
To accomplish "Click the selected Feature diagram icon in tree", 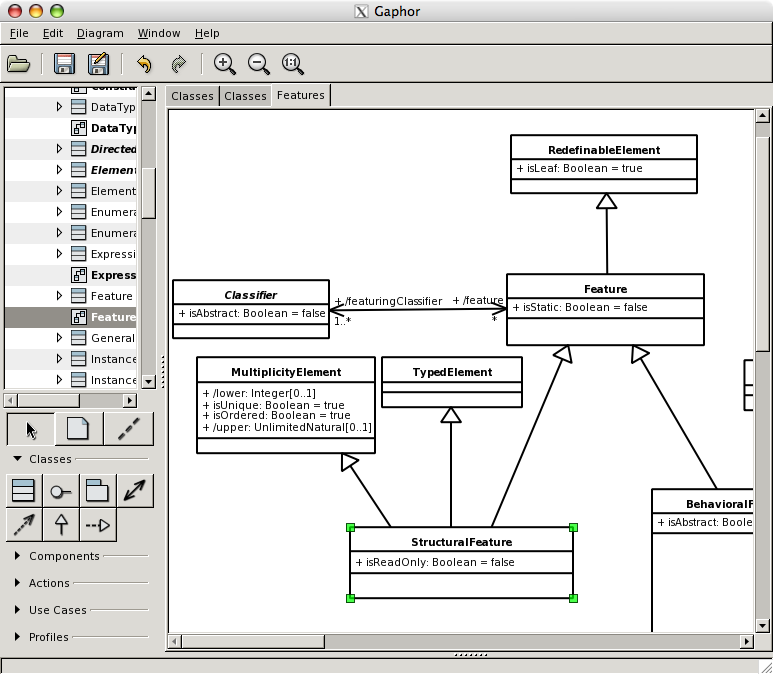I will pos(79,317).
